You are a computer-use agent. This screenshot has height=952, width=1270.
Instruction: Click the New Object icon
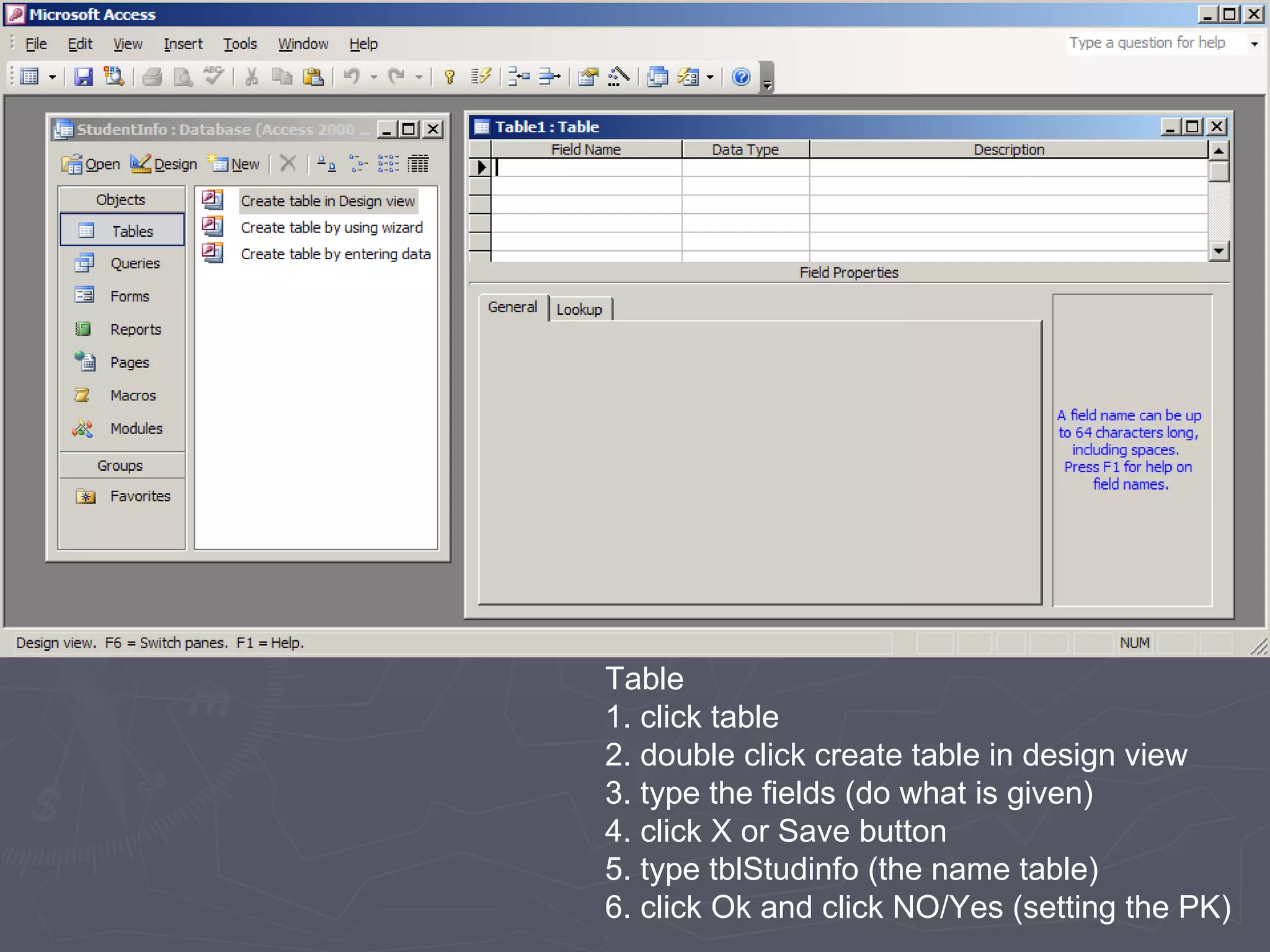[688, 77]
